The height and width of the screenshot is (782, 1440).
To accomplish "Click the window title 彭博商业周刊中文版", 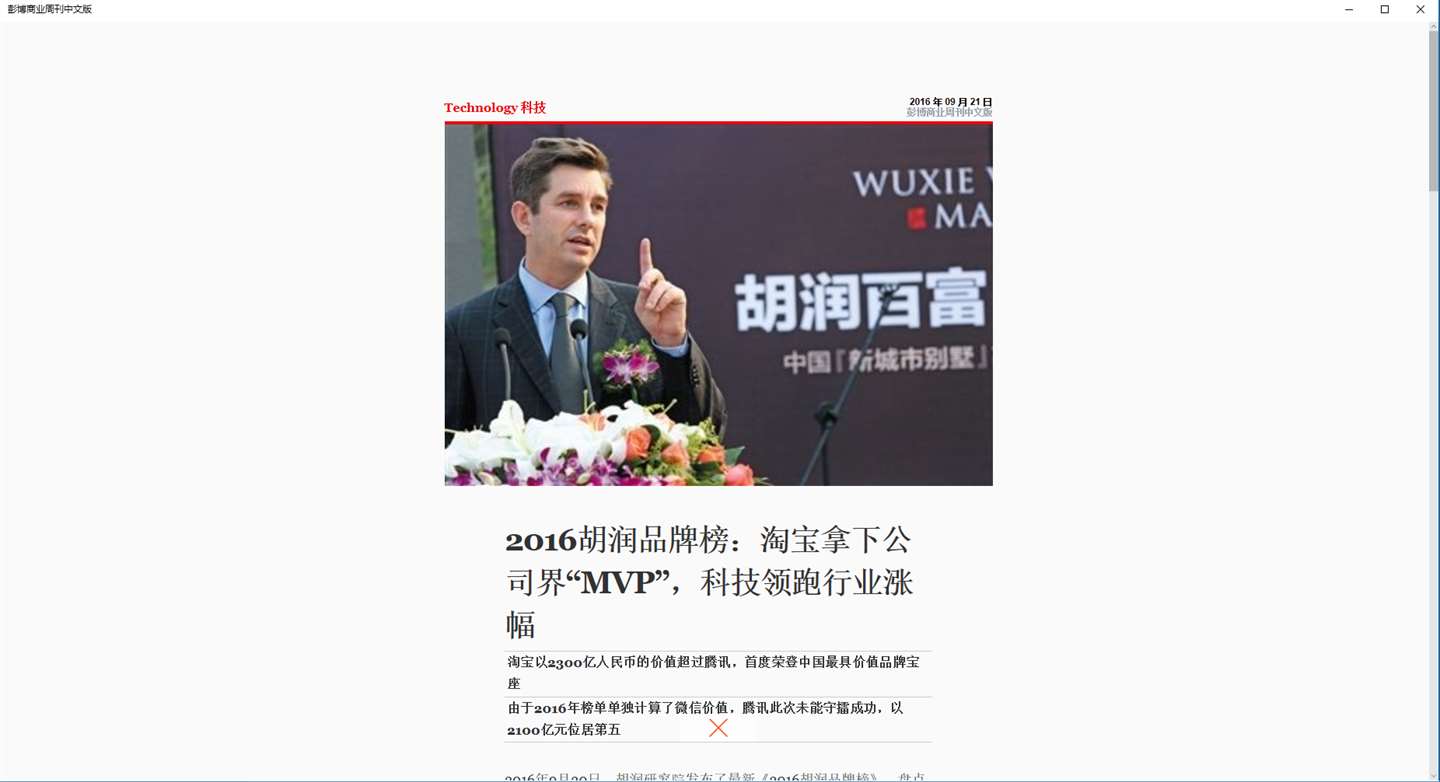I will (x=50, y=9).
